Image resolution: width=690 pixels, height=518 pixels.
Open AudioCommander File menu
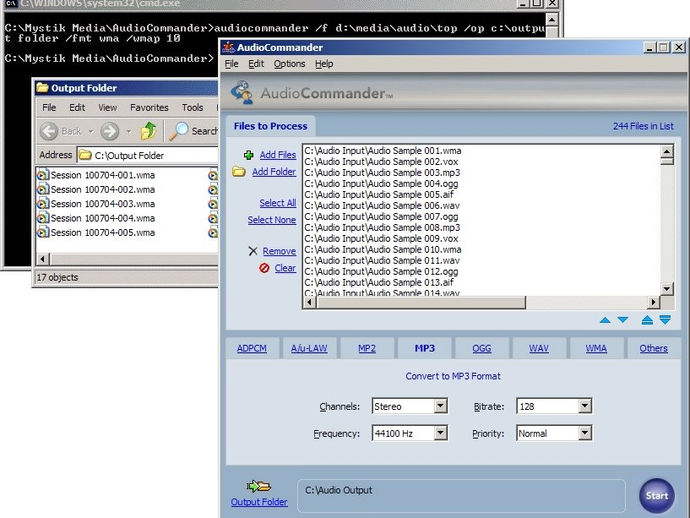[x=231, y=64]
